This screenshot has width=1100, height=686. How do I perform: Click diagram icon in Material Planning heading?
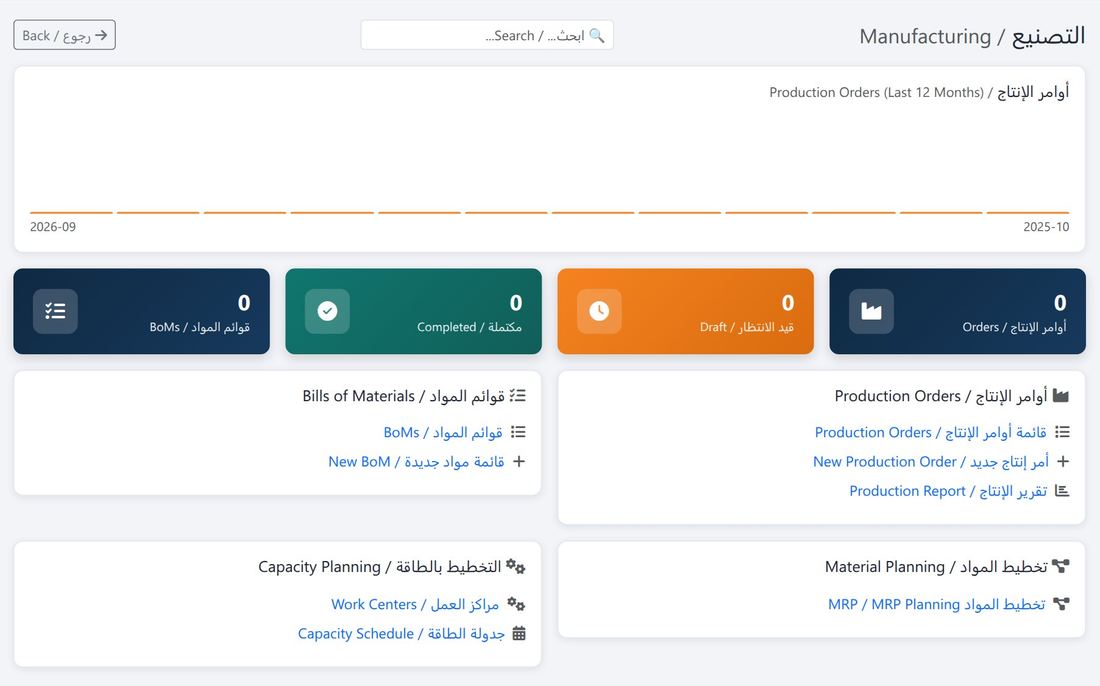(x=1061, y=566)
